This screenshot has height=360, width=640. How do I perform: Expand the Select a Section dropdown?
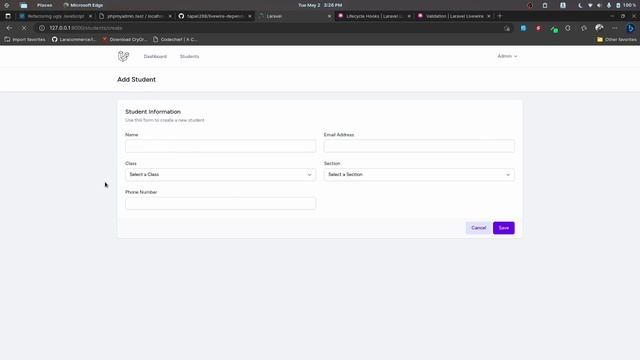point(419,175)
